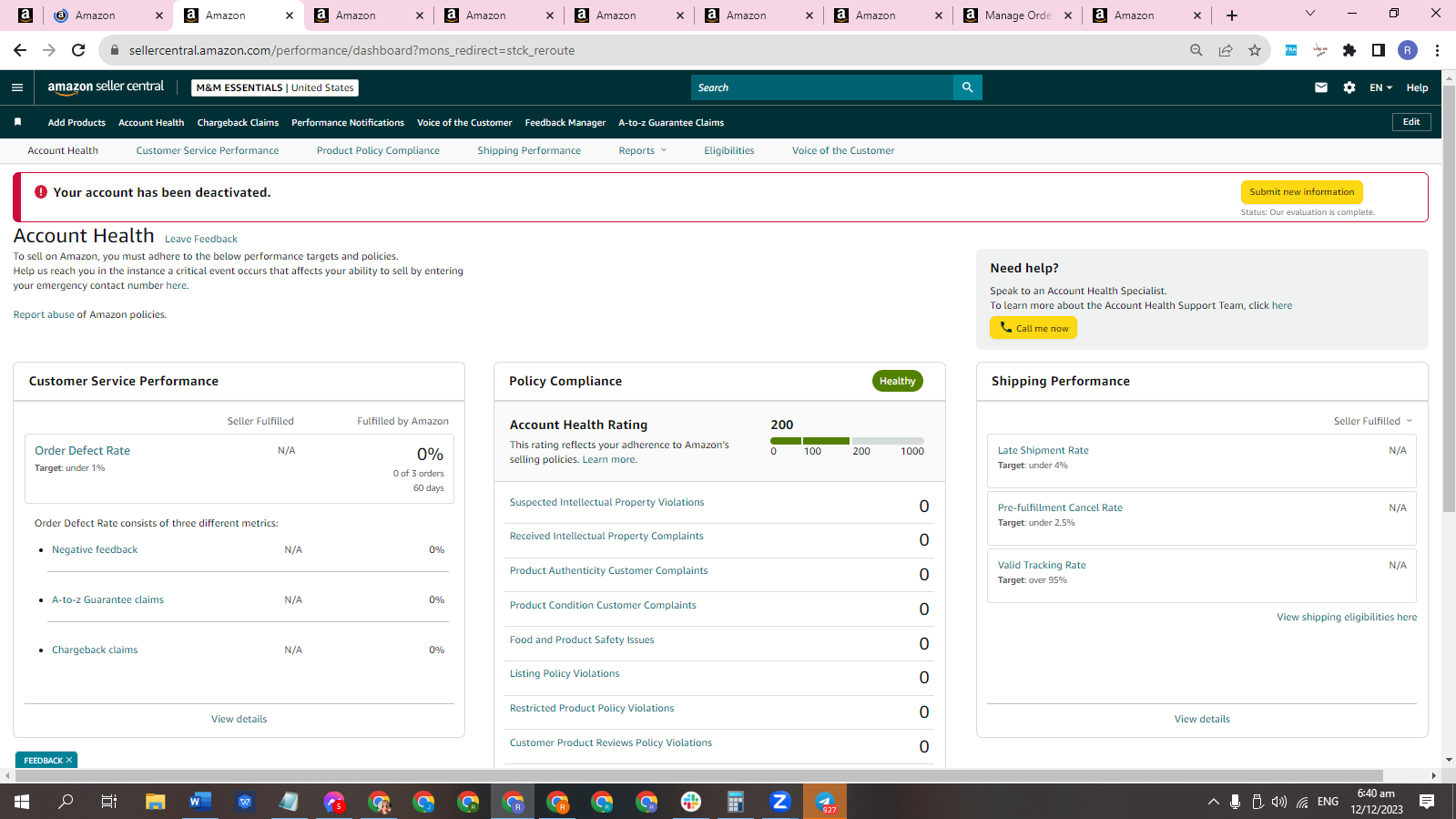The width and height of the screenshot is (1456, 819).
Task: Click Submit new information button
Action: click(x=1301, y=192)
